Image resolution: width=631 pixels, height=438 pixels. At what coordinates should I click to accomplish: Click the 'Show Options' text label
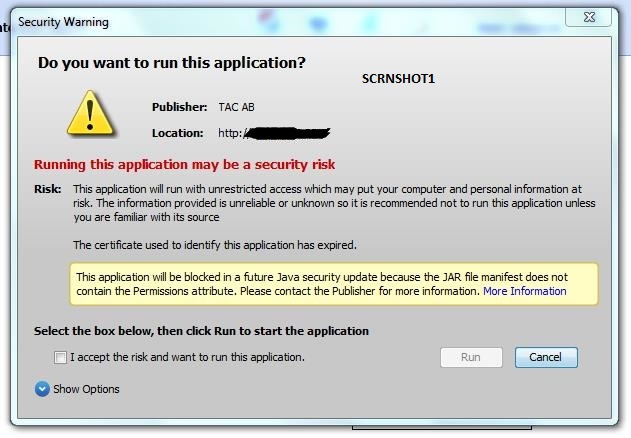point(87,389)
